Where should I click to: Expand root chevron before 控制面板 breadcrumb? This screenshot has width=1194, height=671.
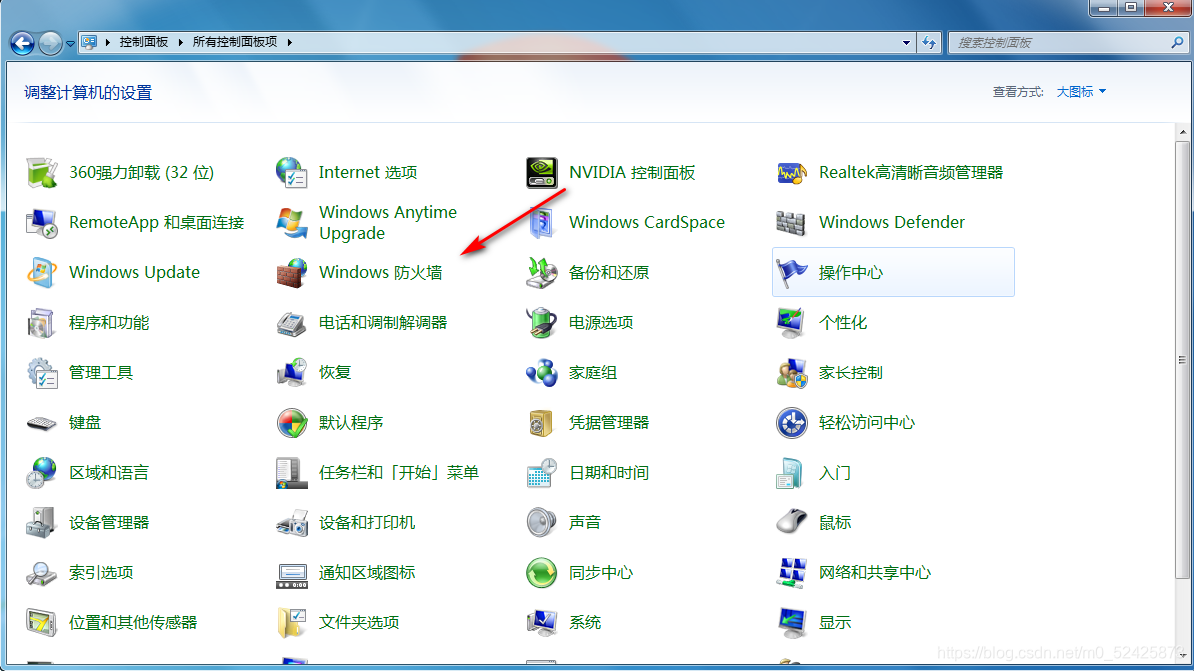107,42
